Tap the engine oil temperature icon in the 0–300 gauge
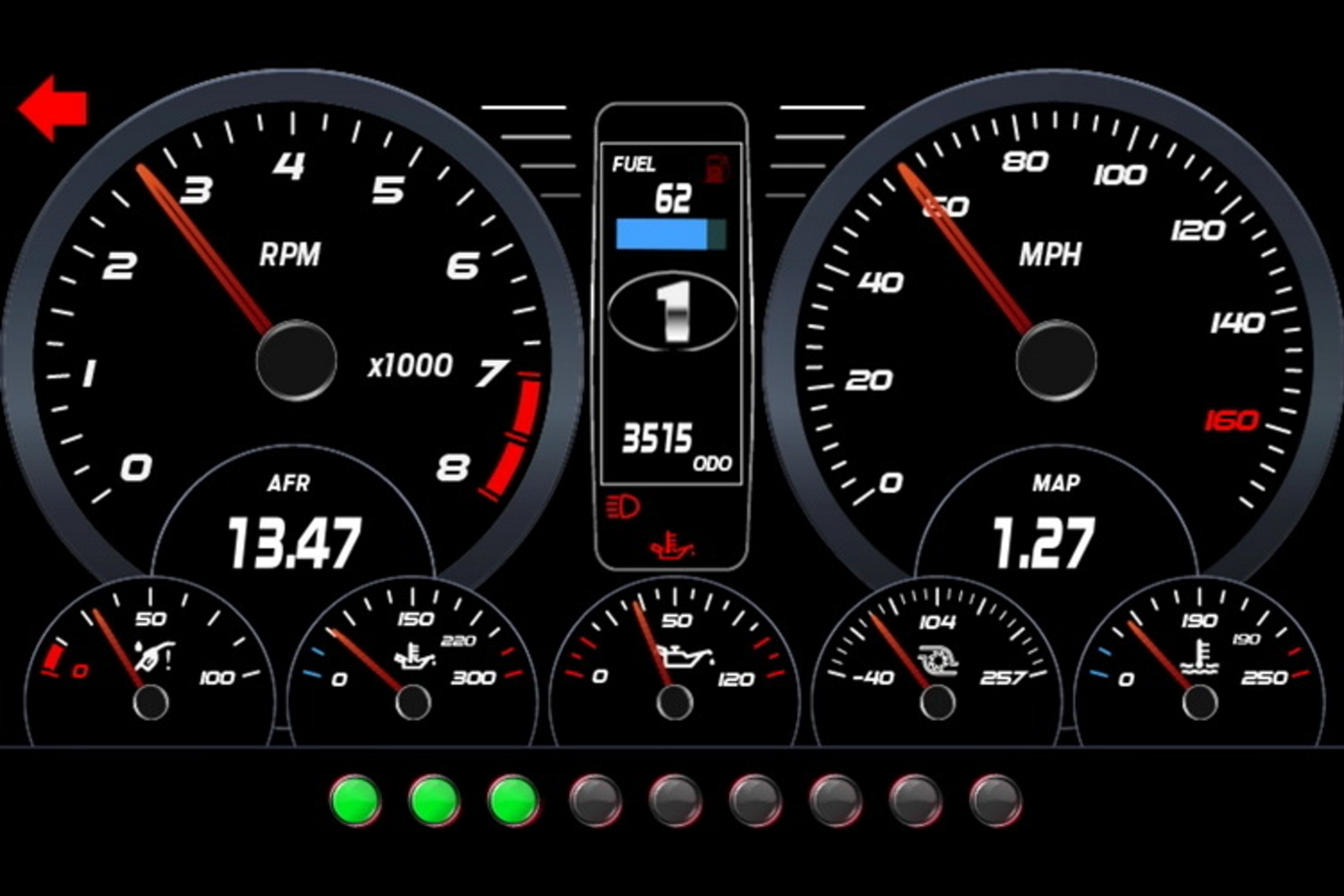 click(x=416, y=659)
